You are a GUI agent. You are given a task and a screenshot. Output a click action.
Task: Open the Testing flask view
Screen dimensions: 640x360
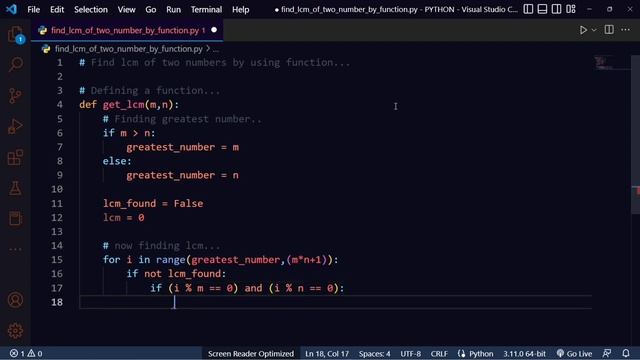click(x=16, y=188)
